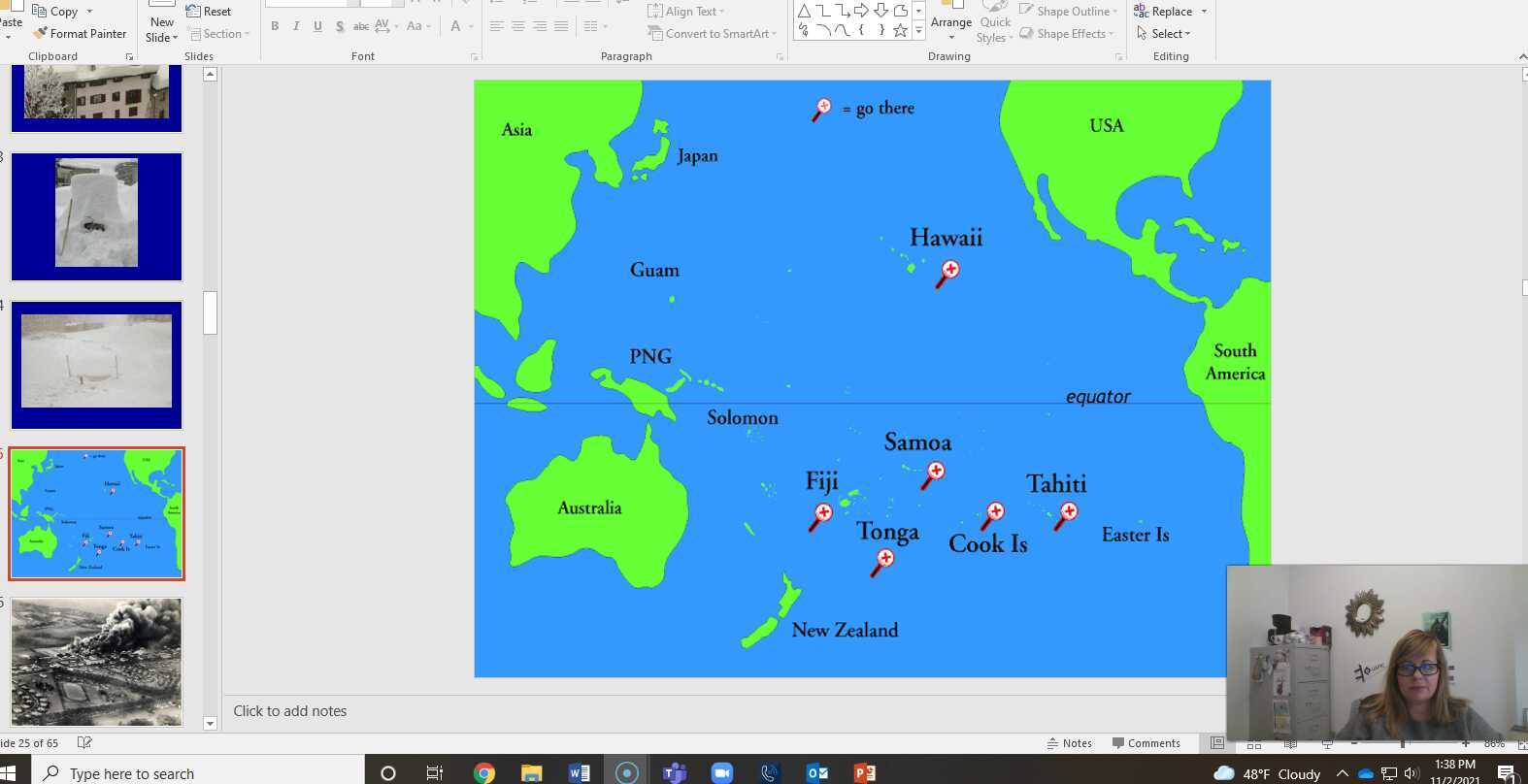Click in the 'Click to add notes' area
1528x784 pixels.
[x=289, y=711]
